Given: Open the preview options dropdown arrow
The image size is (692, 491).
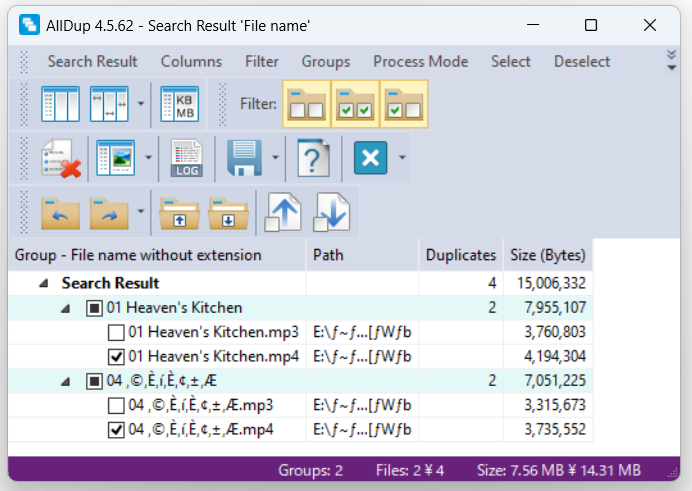Looking at the screenshot, I should pos(148,157).
